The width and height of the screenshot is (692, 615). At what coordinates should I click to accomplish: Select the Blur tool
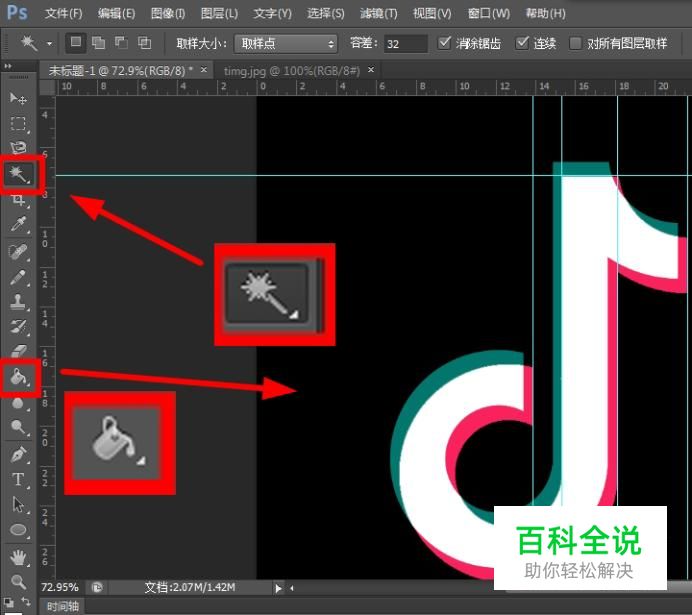(x=18, y=403)
